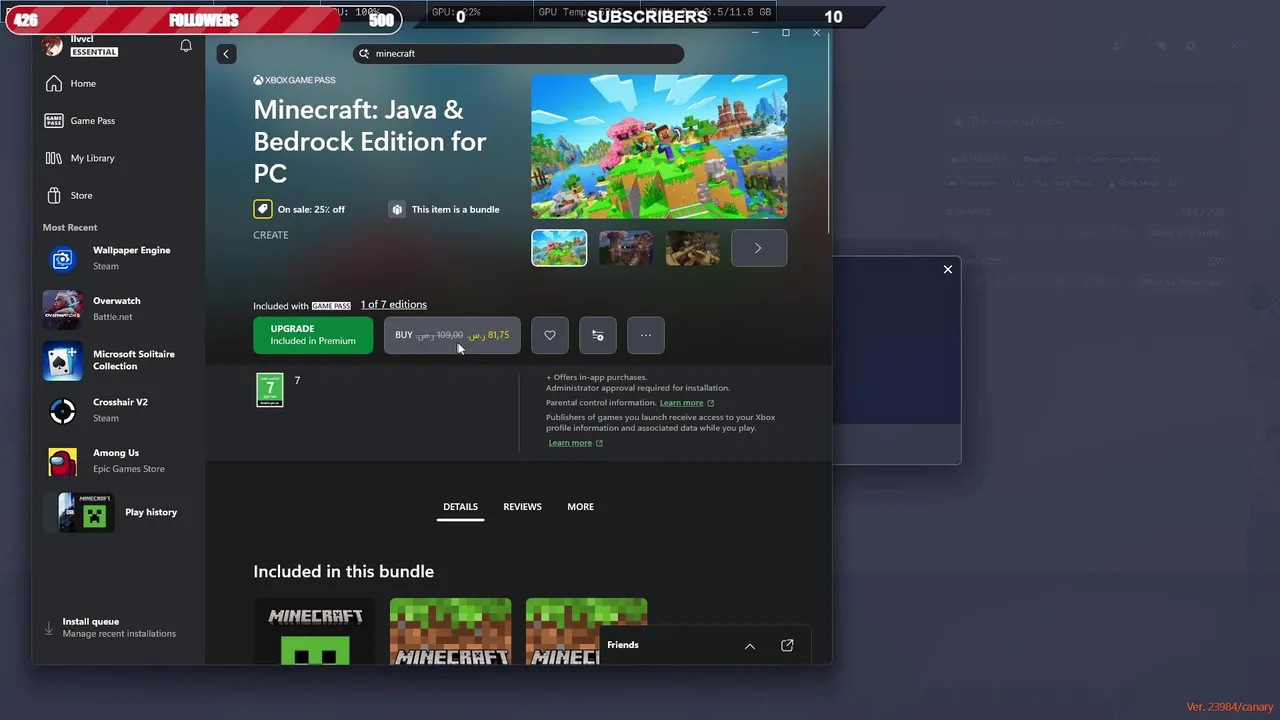Click the install queue download icon
Image resolution: width=1280 pixels, height=720 pixels.
[48, 628]
